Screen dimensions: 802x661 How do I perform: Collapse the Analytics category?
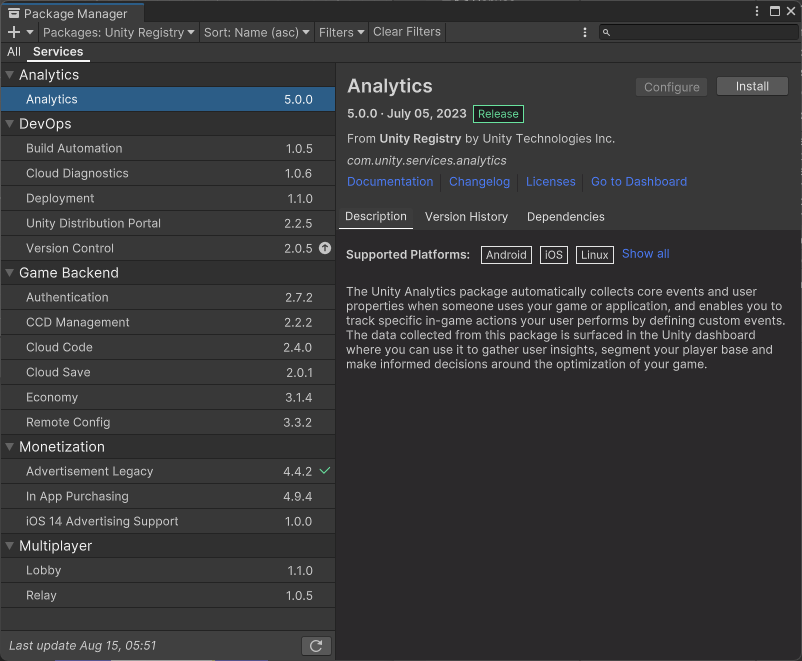[x=9, y=75]
